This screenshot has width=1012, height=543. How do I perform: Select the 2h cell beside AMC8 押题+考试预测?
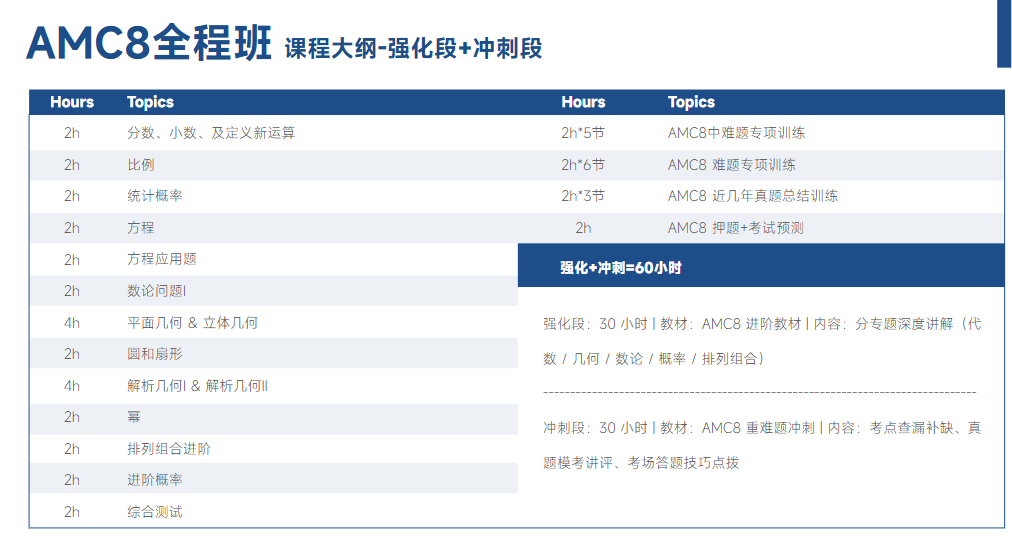(583, 228)
